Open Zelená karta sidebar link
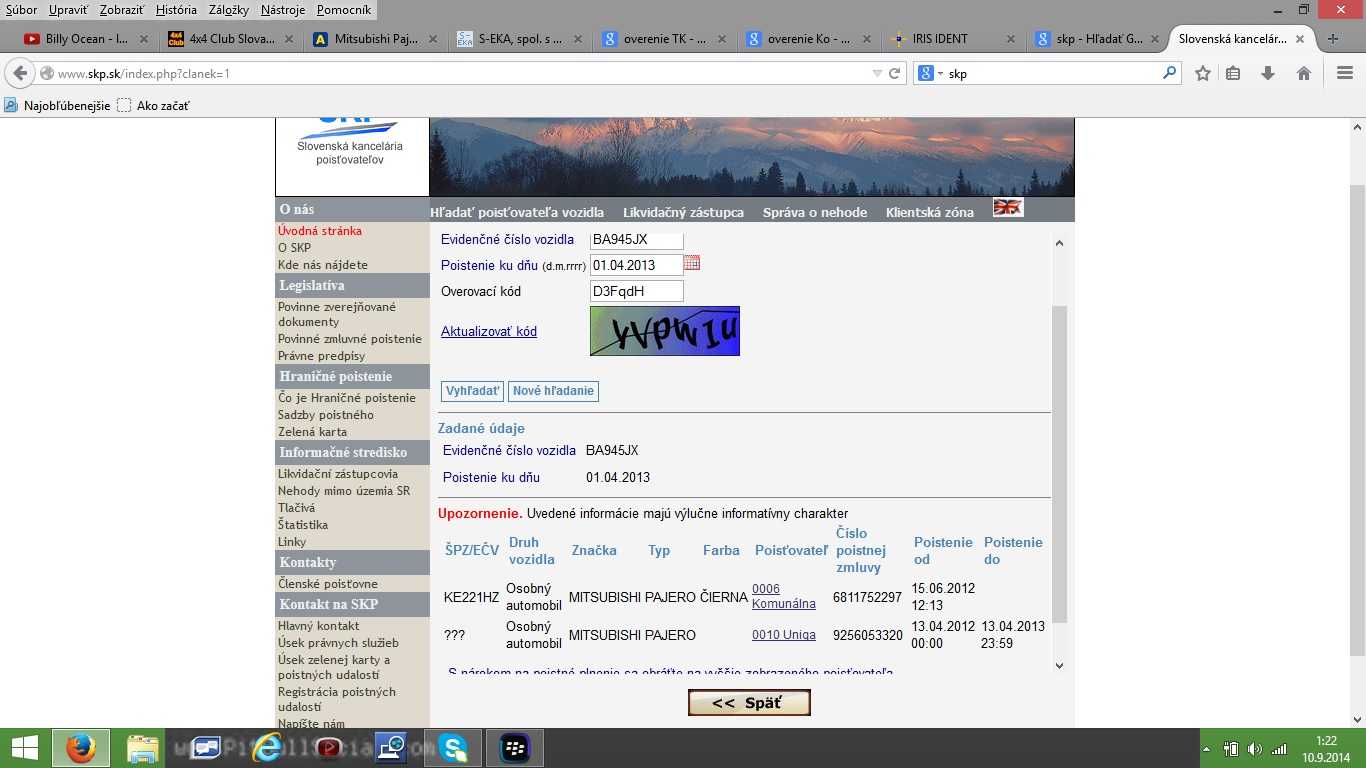The height and width of the screenshot is (768, 1366). pos(312,432)
